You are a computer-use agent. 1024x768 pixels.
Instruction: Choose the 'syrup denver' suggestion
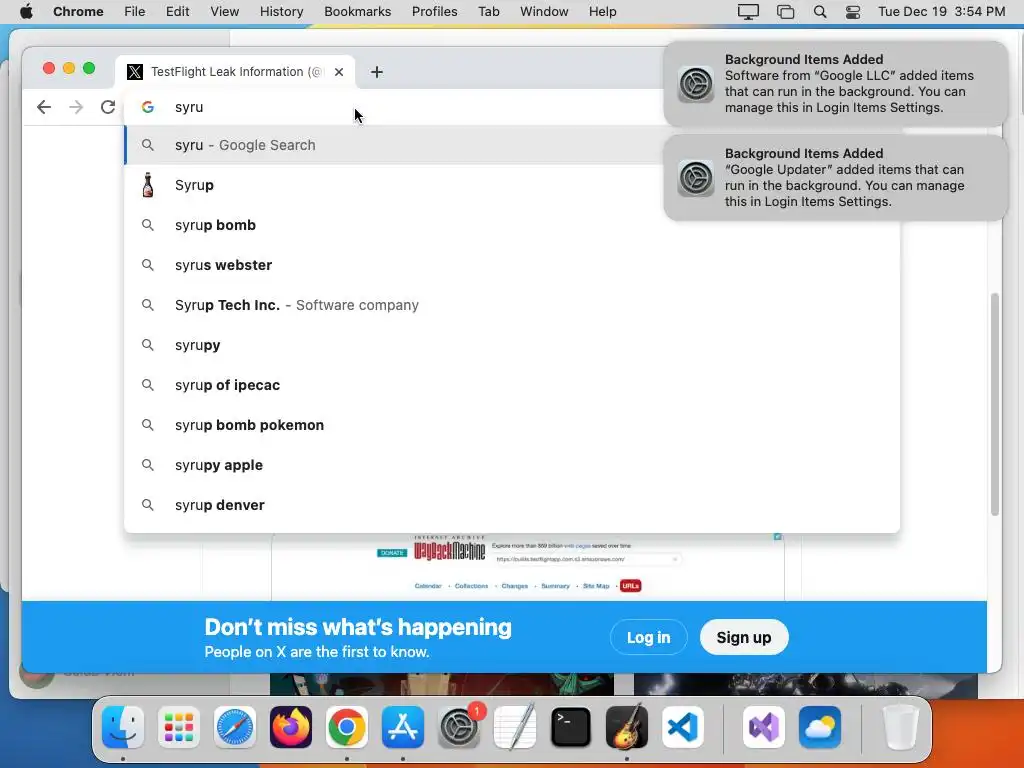(x=512, y=505)
